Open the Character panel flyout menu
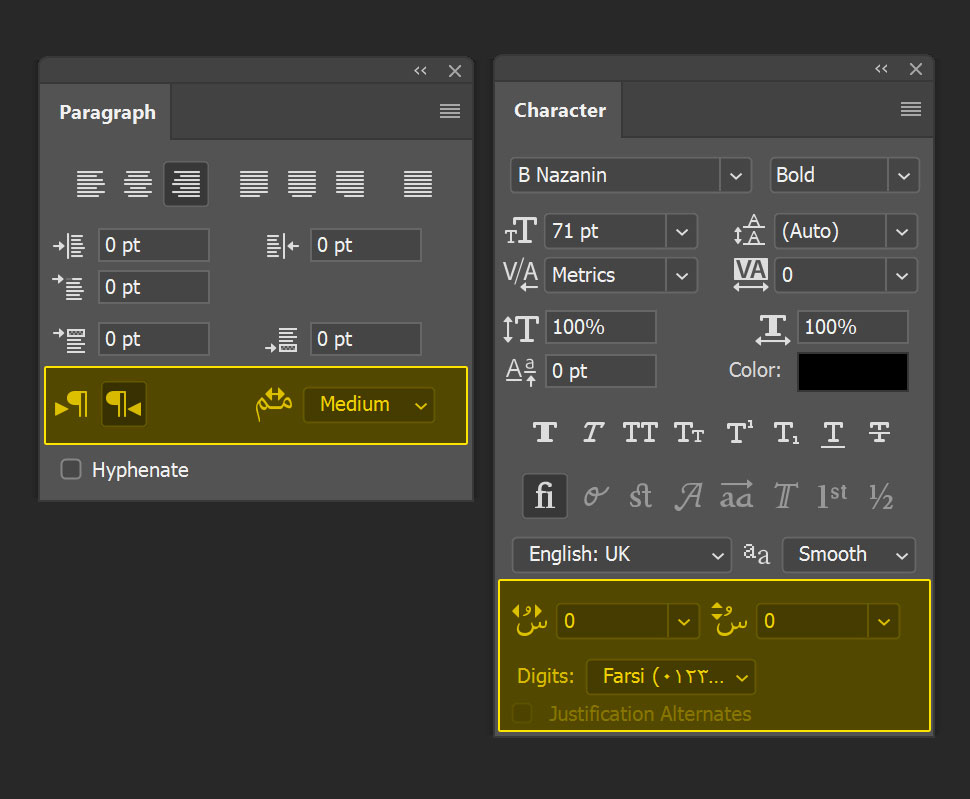Viewport: 970px width, 799px height. coord(910,110)
